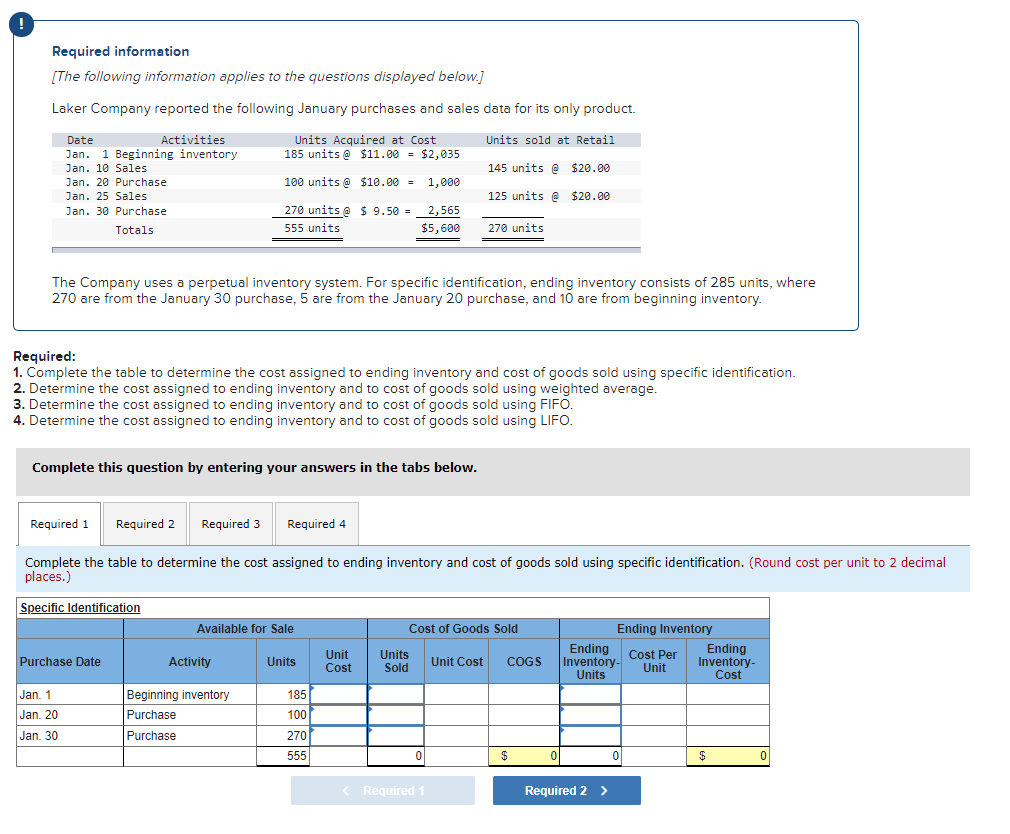Screen dimensions: 1010x834
Task: Click the 125 units @ $20.00 sales entry
Action: (x=549, y=196)
